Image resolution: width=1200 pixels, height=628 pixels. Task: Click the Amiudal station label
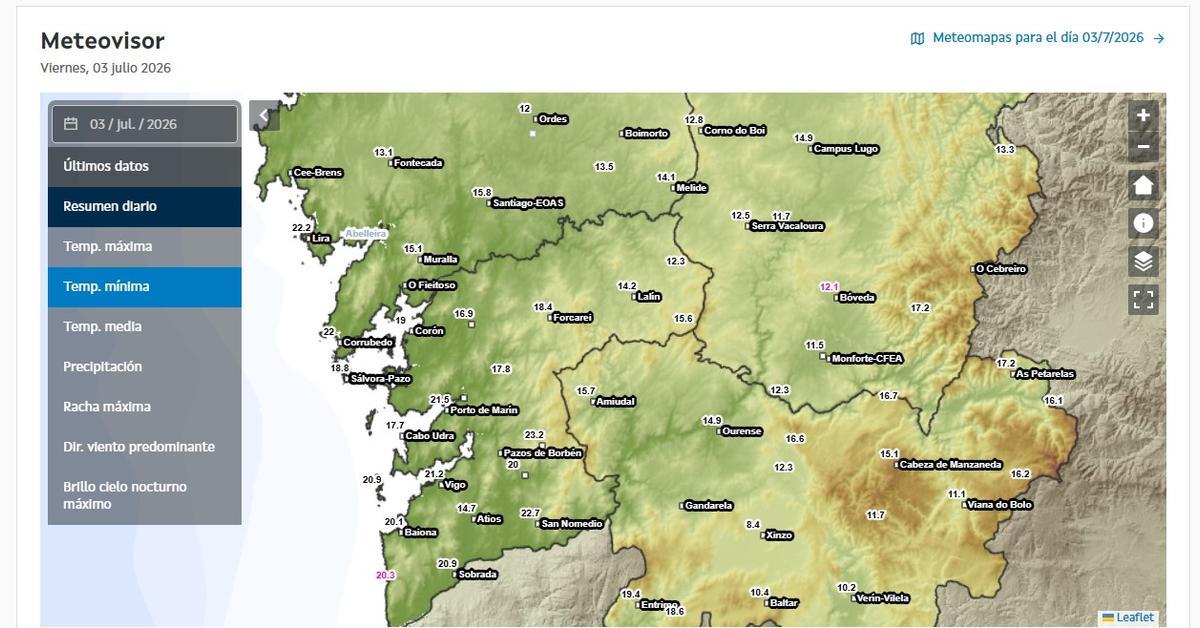point(615,401)
